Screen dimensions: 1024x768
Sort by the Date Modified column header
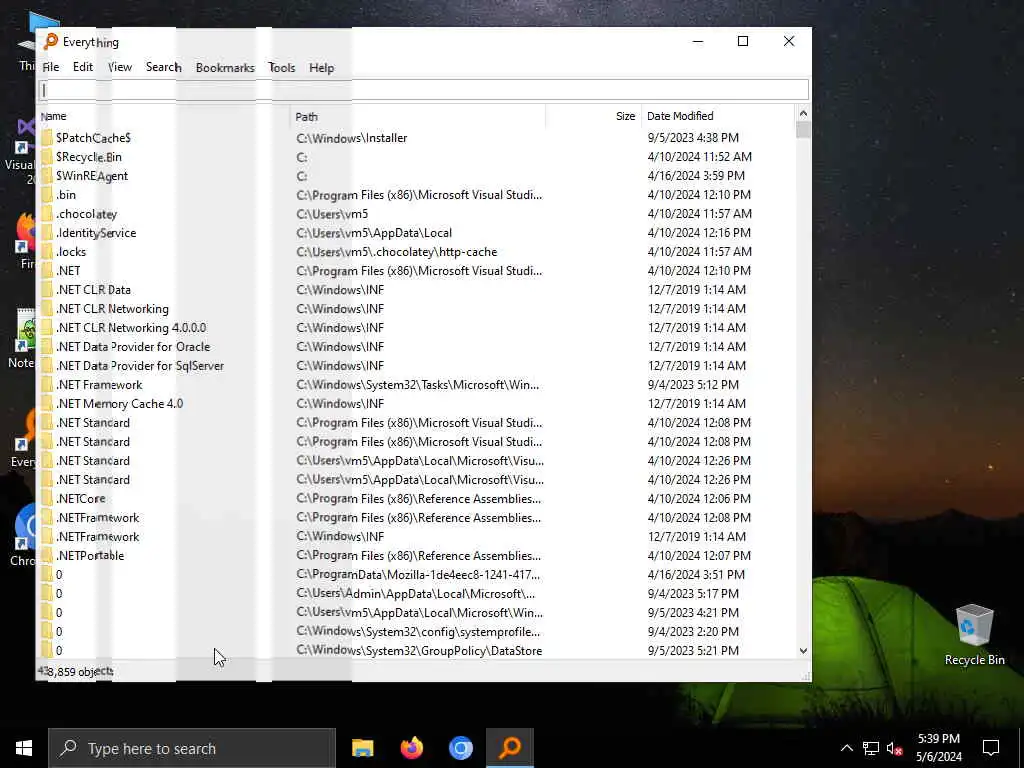(x=718, y=116)
